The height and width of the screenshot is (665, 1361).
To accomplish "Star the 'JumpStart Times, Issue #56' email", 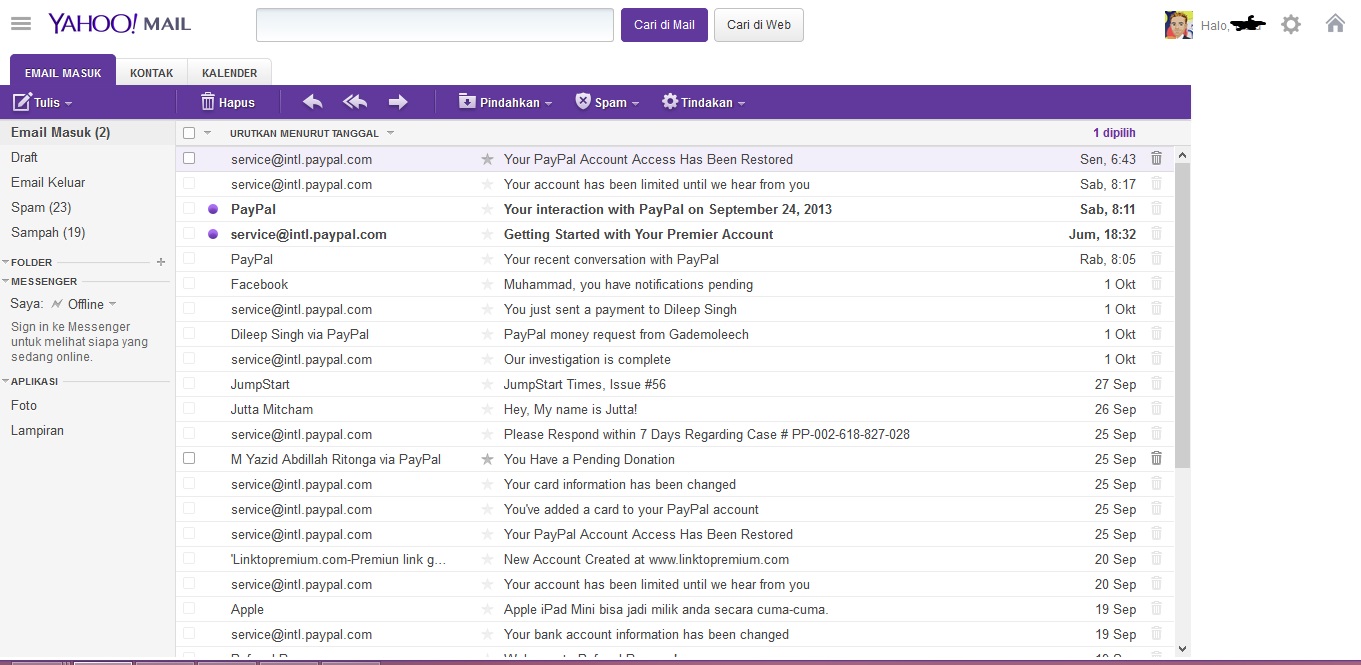I will click(x=487, y=384).
